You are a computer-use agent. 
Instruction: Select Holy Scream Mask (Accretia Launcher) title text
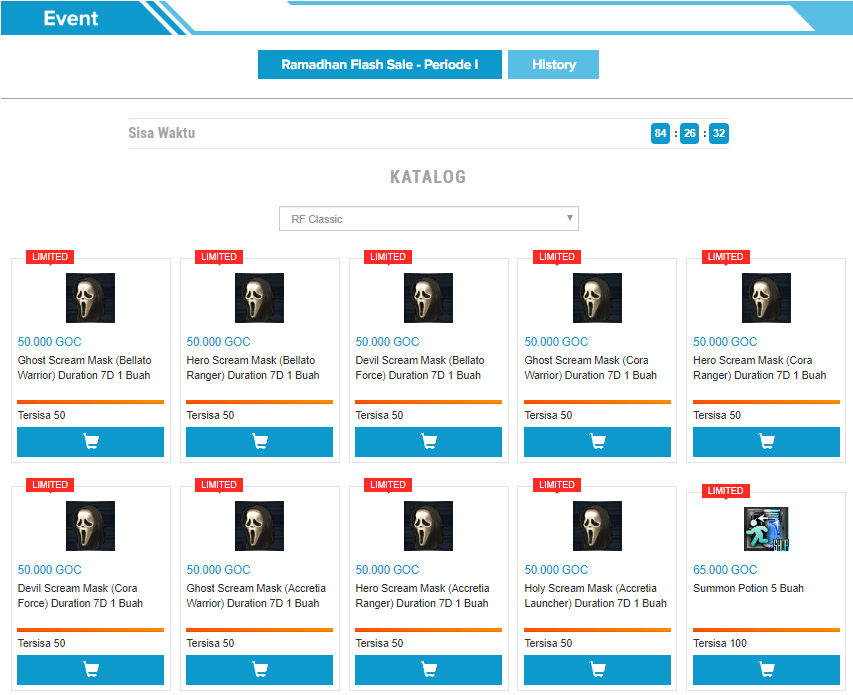(595, 595)
